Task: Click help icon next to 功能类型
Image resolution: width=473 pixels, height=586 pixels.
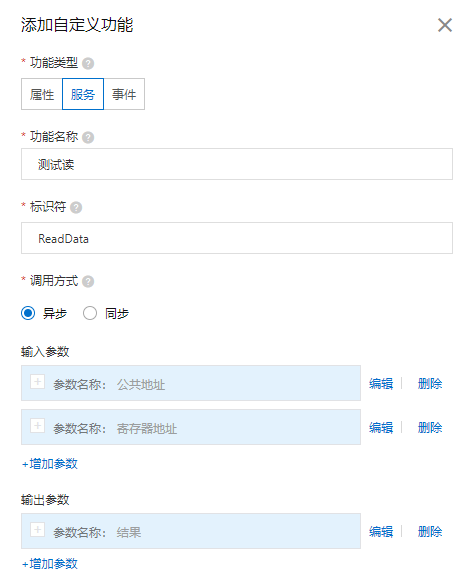Action: tap(88, 64)
